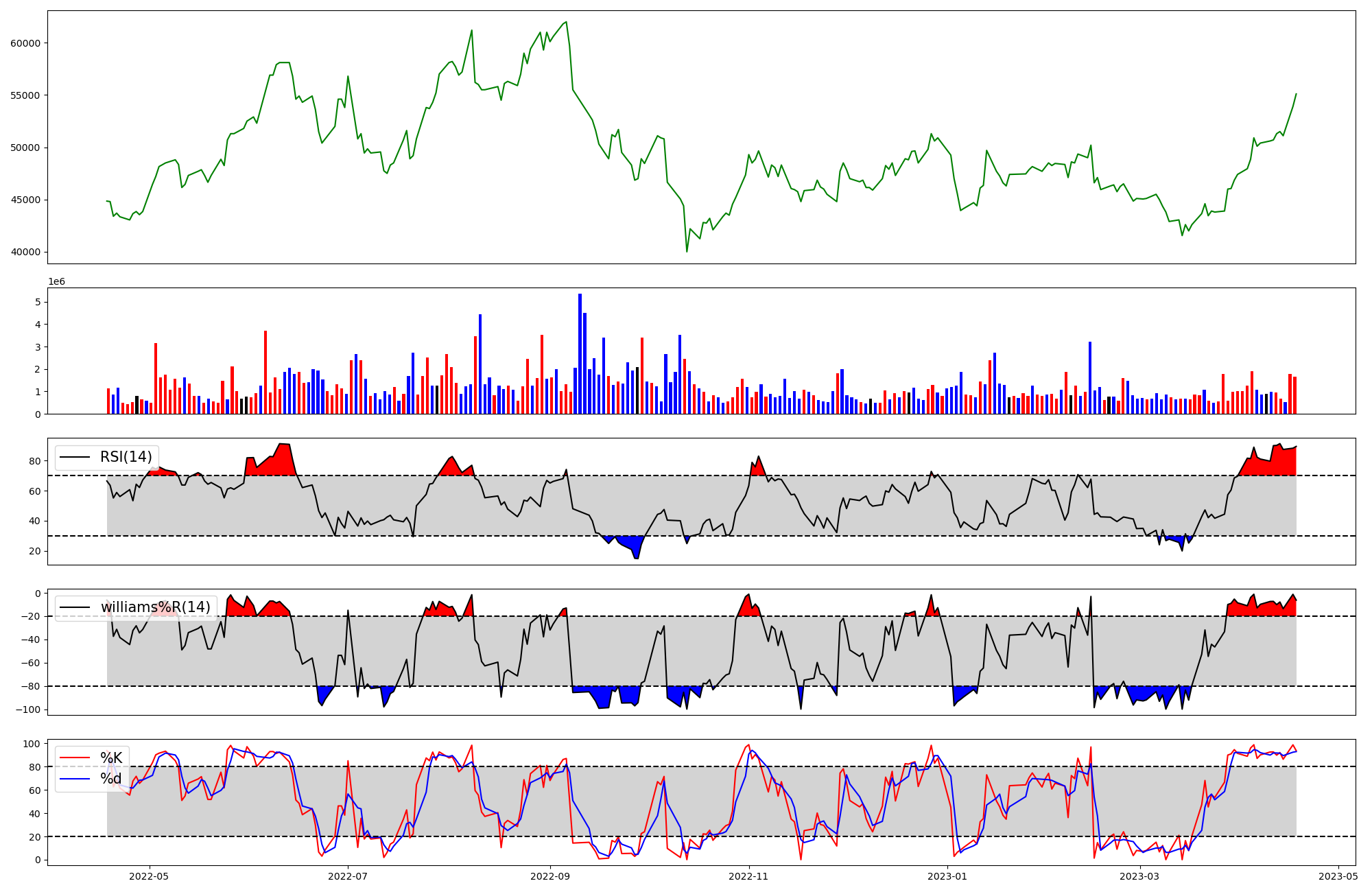1372x892 pixels.
Task: Click the 1e6 volume scale label
Action: pos(56,282)
